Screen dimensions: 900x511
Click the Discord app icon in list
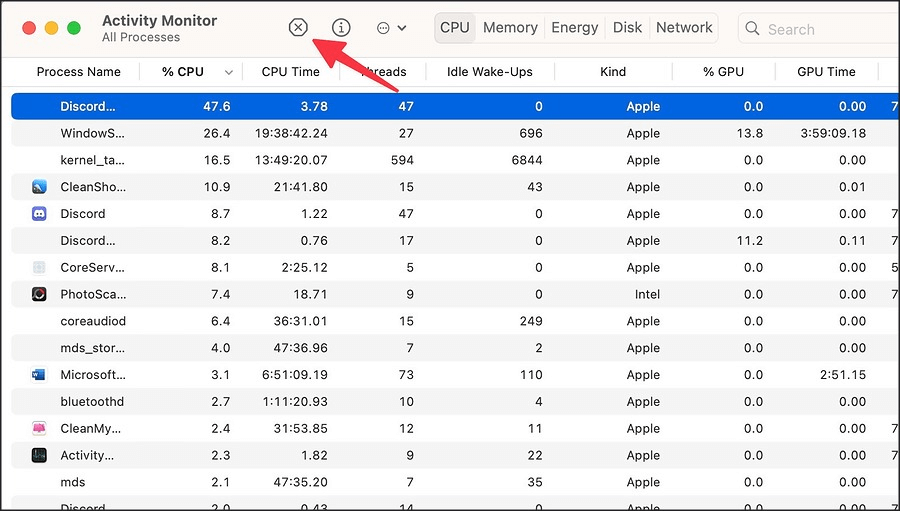click(40, 214)
